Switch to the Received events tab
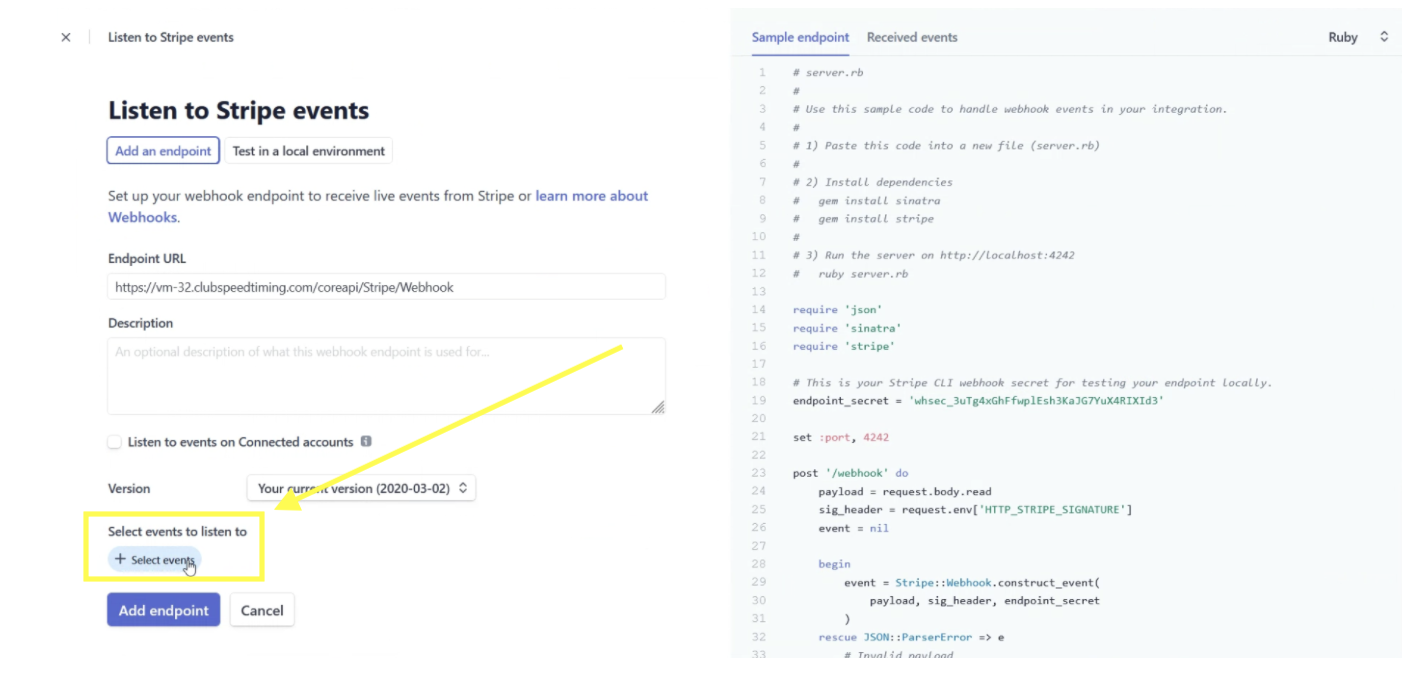The width and height of the screenshot is (1420, 676). coord(912,37)
